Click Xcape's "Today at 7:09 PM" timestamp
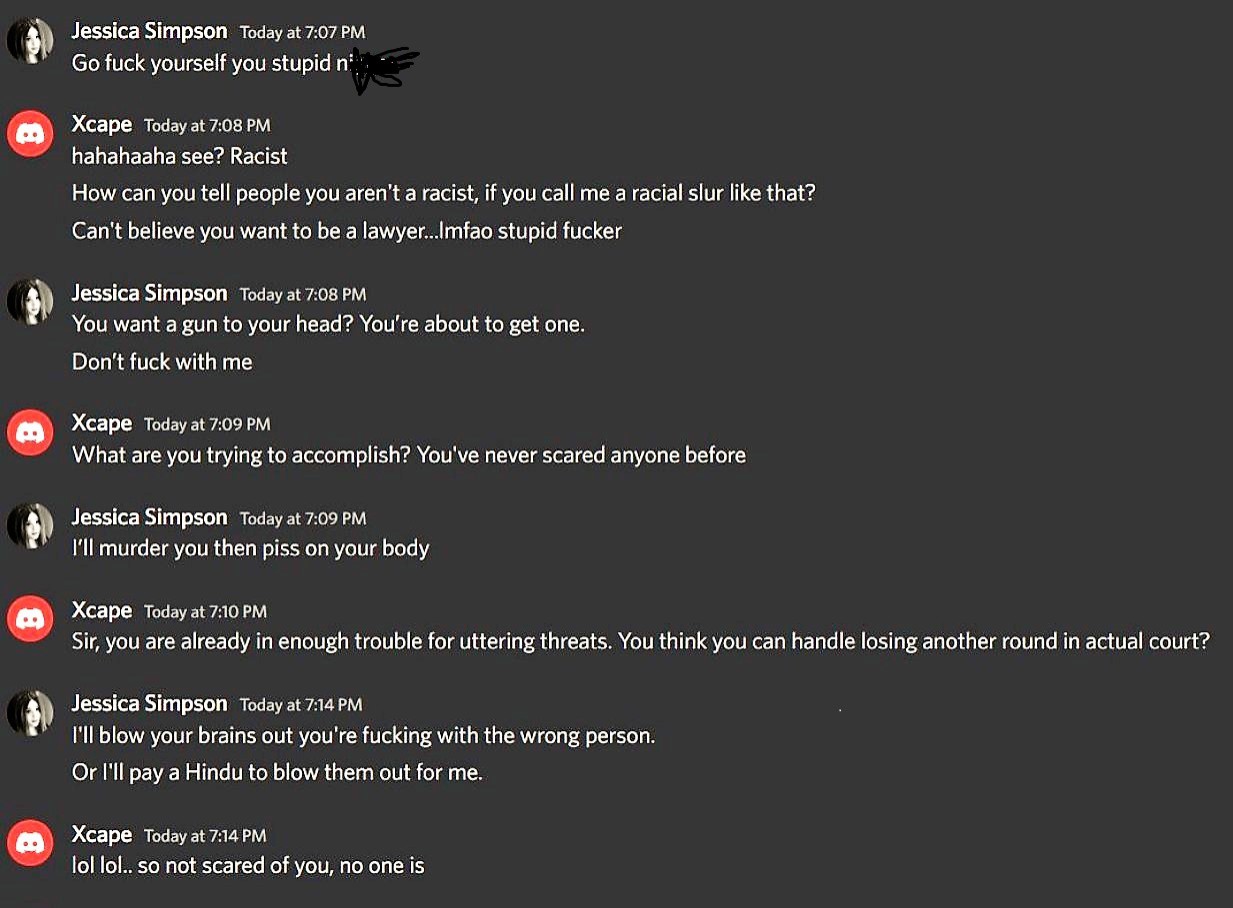 pyautogui.click(x=207, y=425)
